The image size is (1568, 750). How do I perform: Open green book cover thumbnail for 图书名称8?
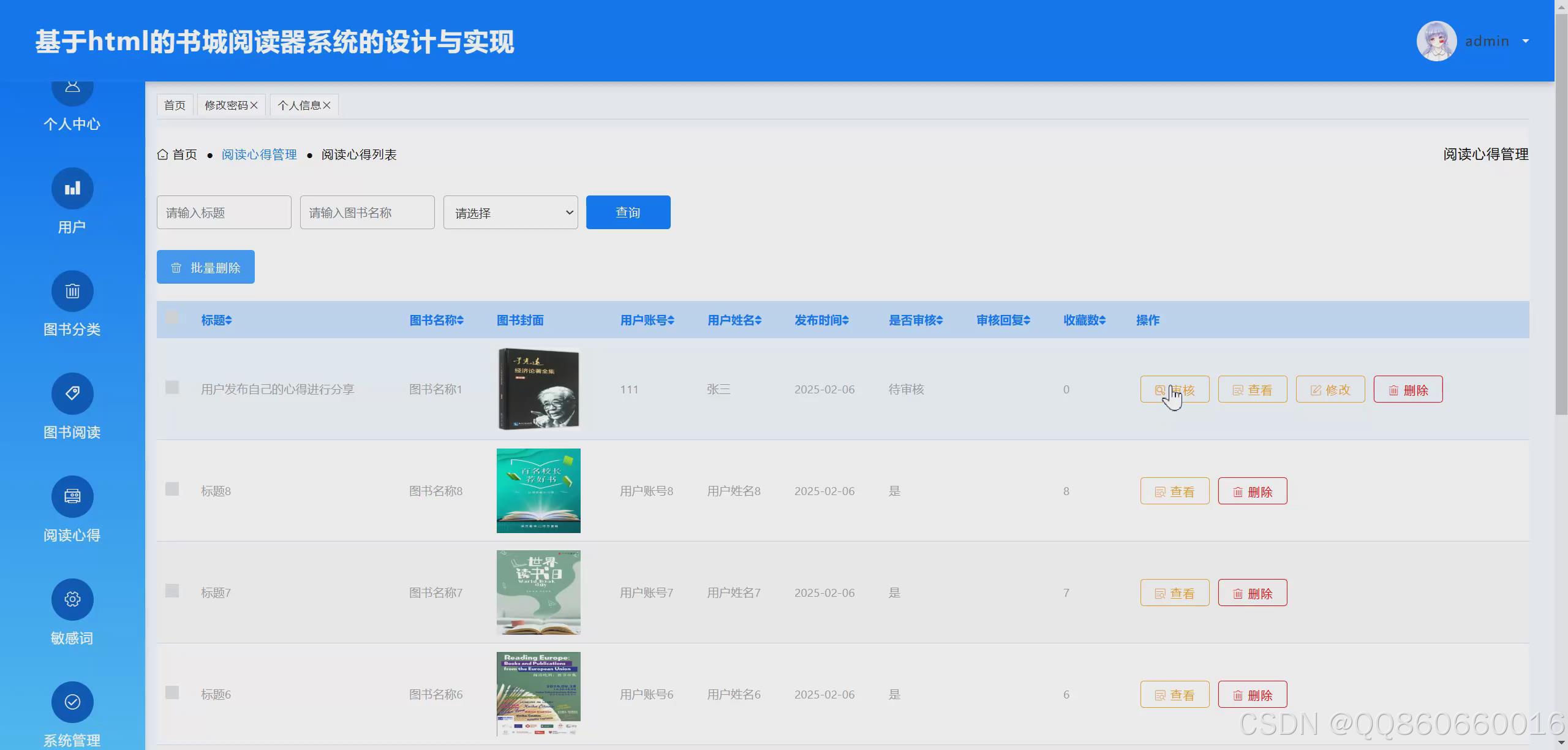(538, 491)
